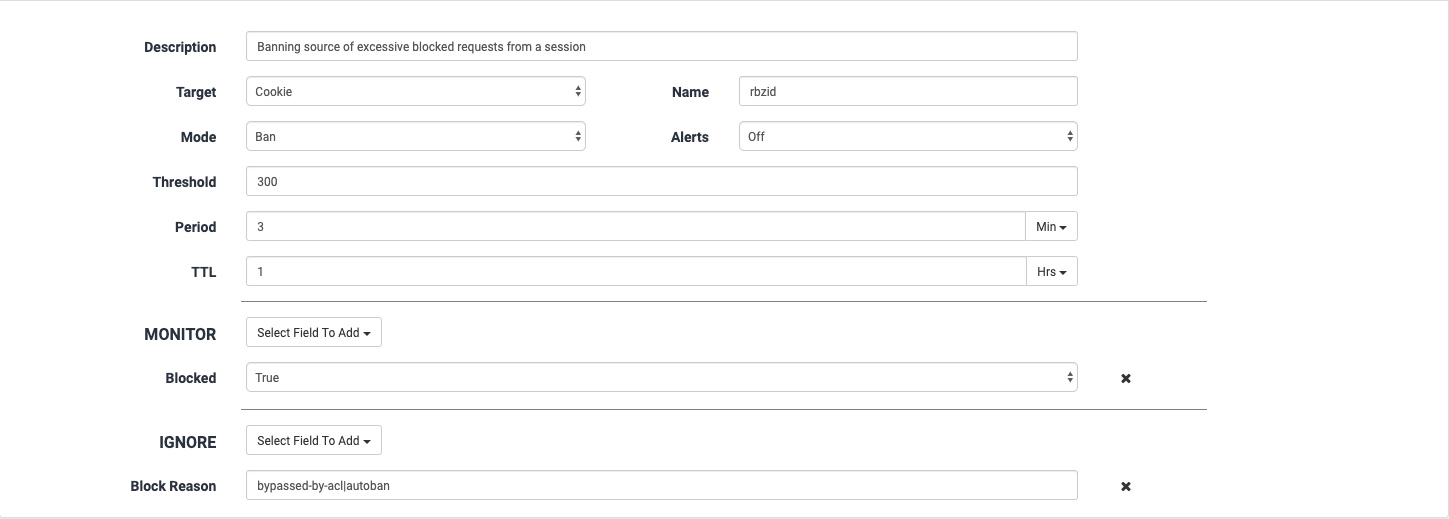Click the Block Reason label
Image resolution: width=1449 pixels, height=519 pixels.
[173, 486]
